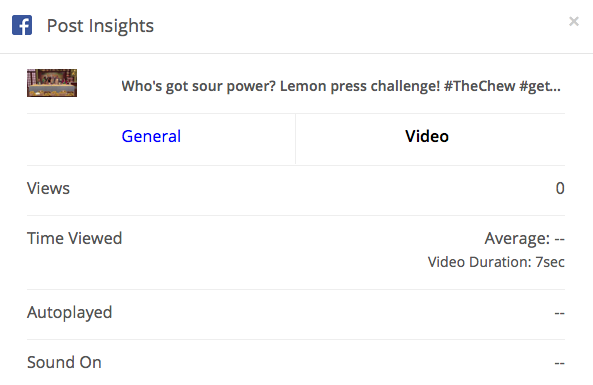
Task: Switch to the General tab
Action: (151, 137)
